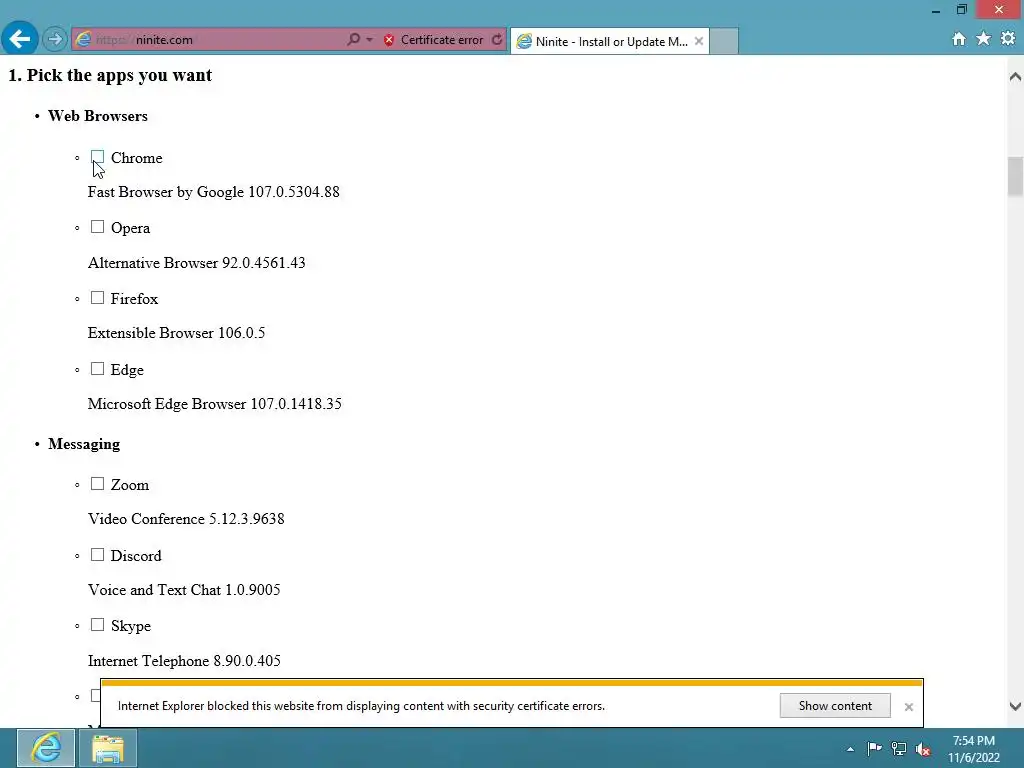Viewport: 1024px width, 768px height.
Task: Check the Zoom checkbox
Action: (x=97, y=484)
